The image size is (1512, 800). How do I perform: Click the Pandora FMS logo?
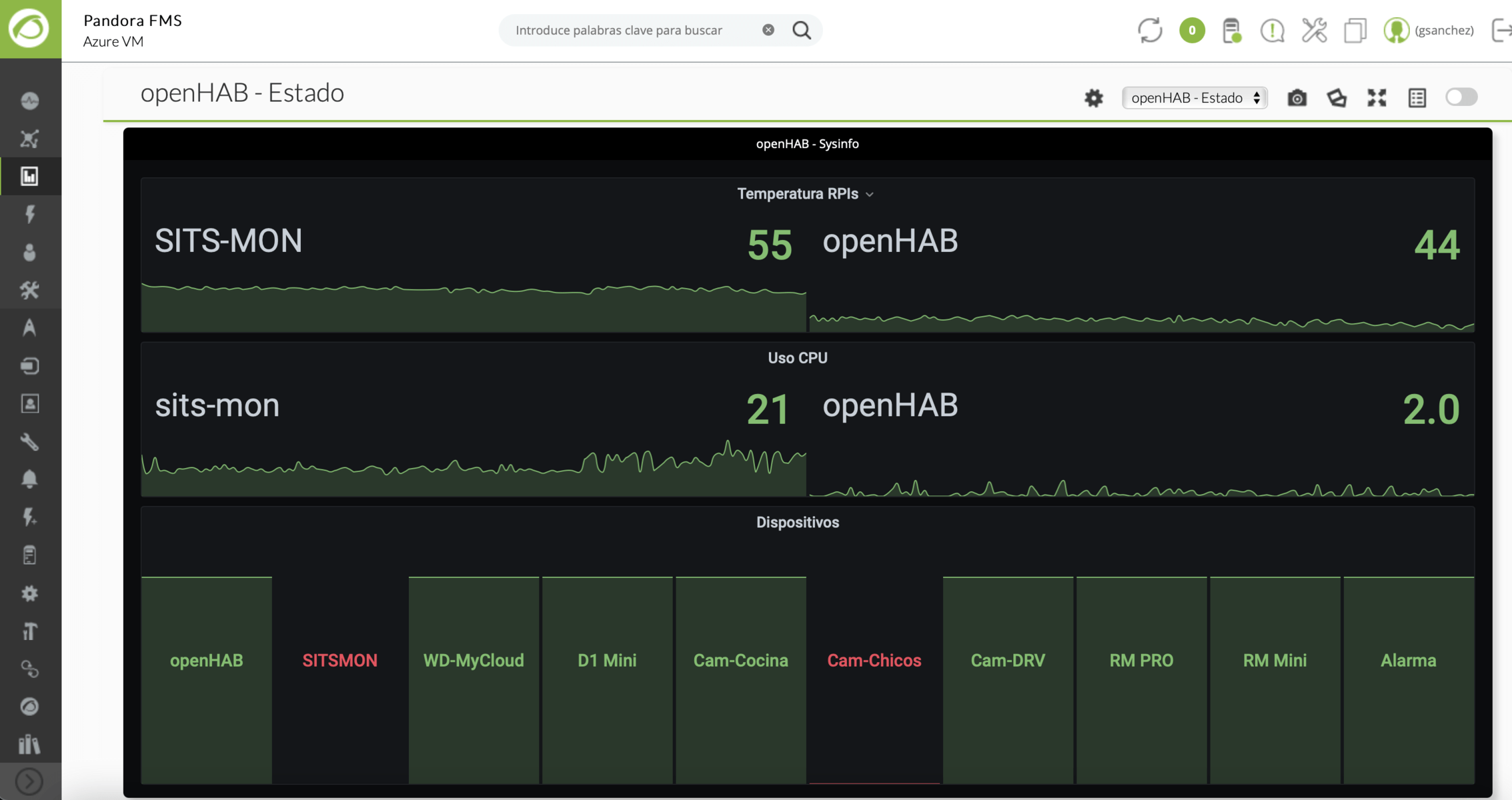coord(30,29)
